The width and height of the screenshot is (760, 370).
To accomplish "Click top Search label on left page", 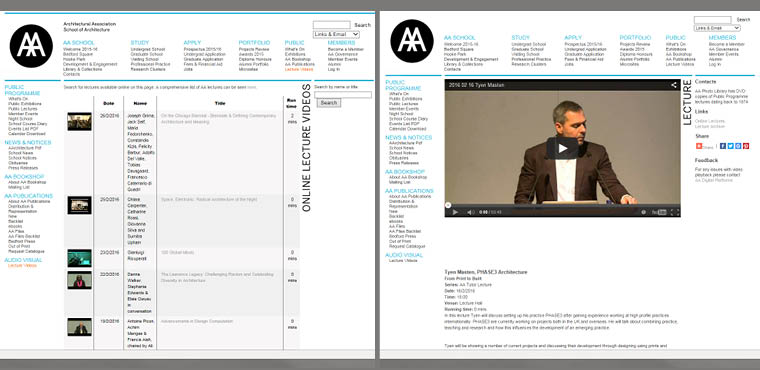I will point(362,25).
